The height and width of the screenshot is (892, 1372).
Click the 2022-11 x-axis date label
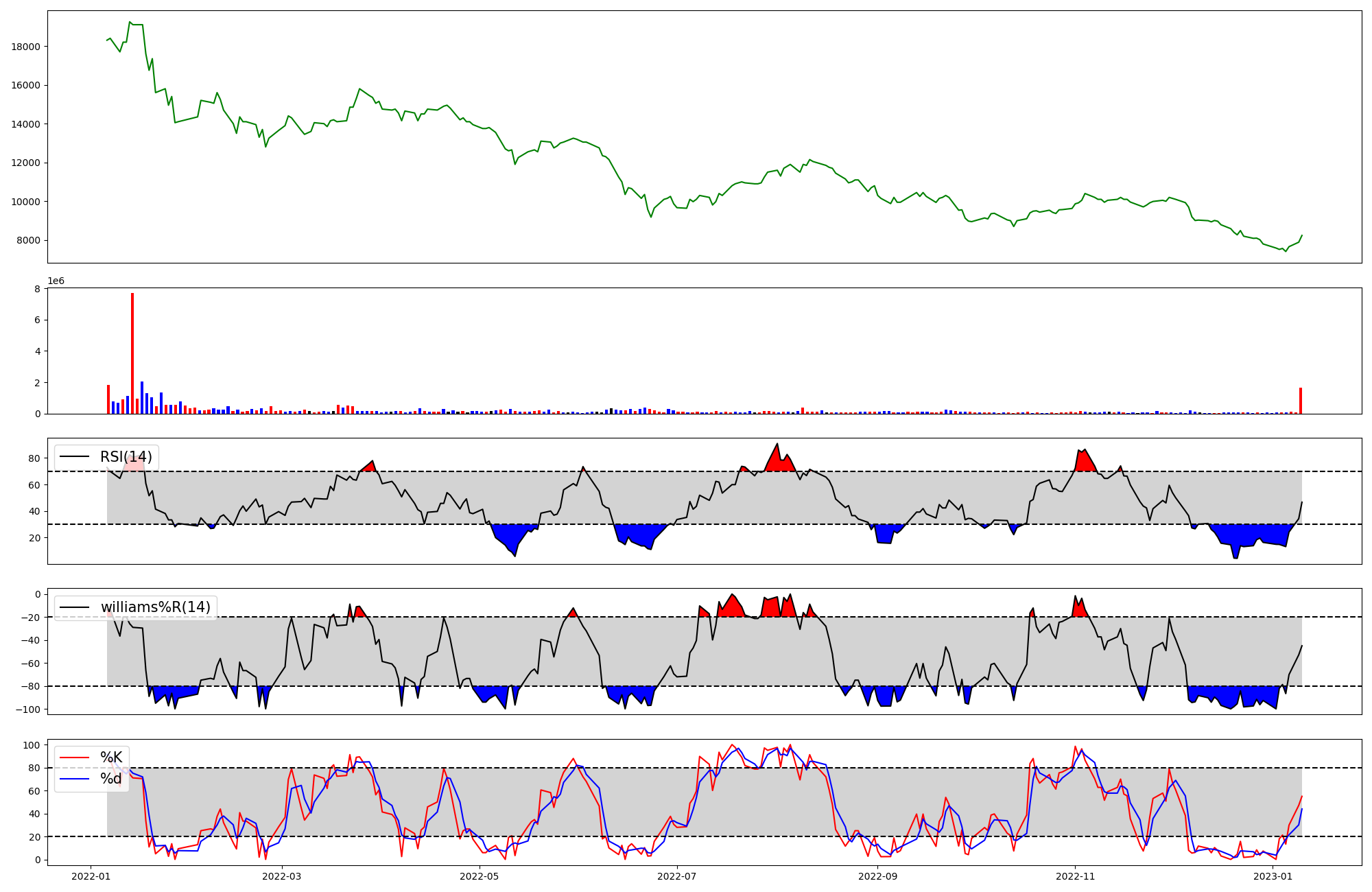coord(1075,876)
